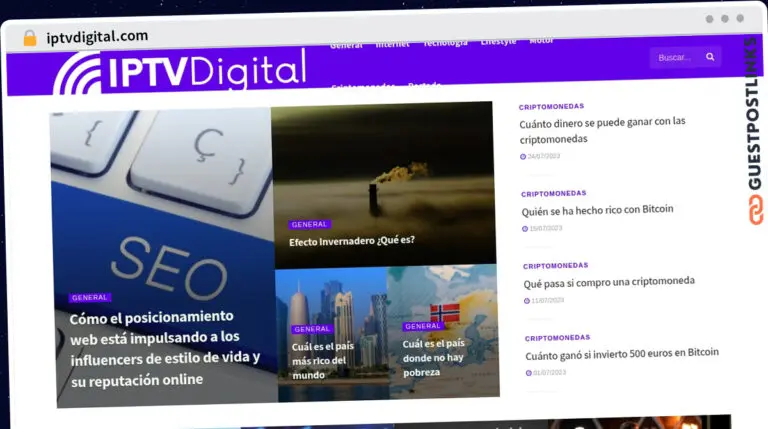
Task: Select the Motor navigation item
Action: [x=541, y=41]
